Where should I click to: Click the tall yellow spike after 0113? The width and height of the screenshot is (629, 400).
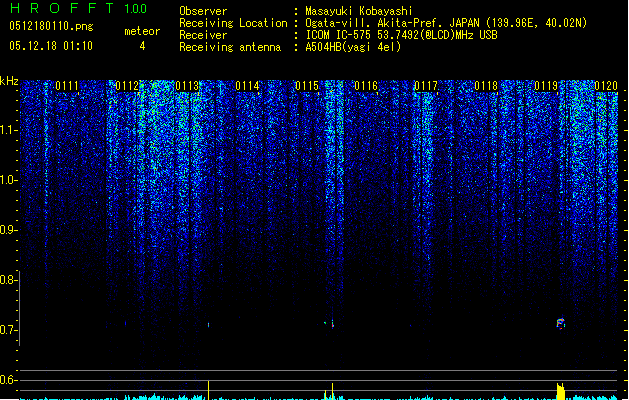pos(208,390)
